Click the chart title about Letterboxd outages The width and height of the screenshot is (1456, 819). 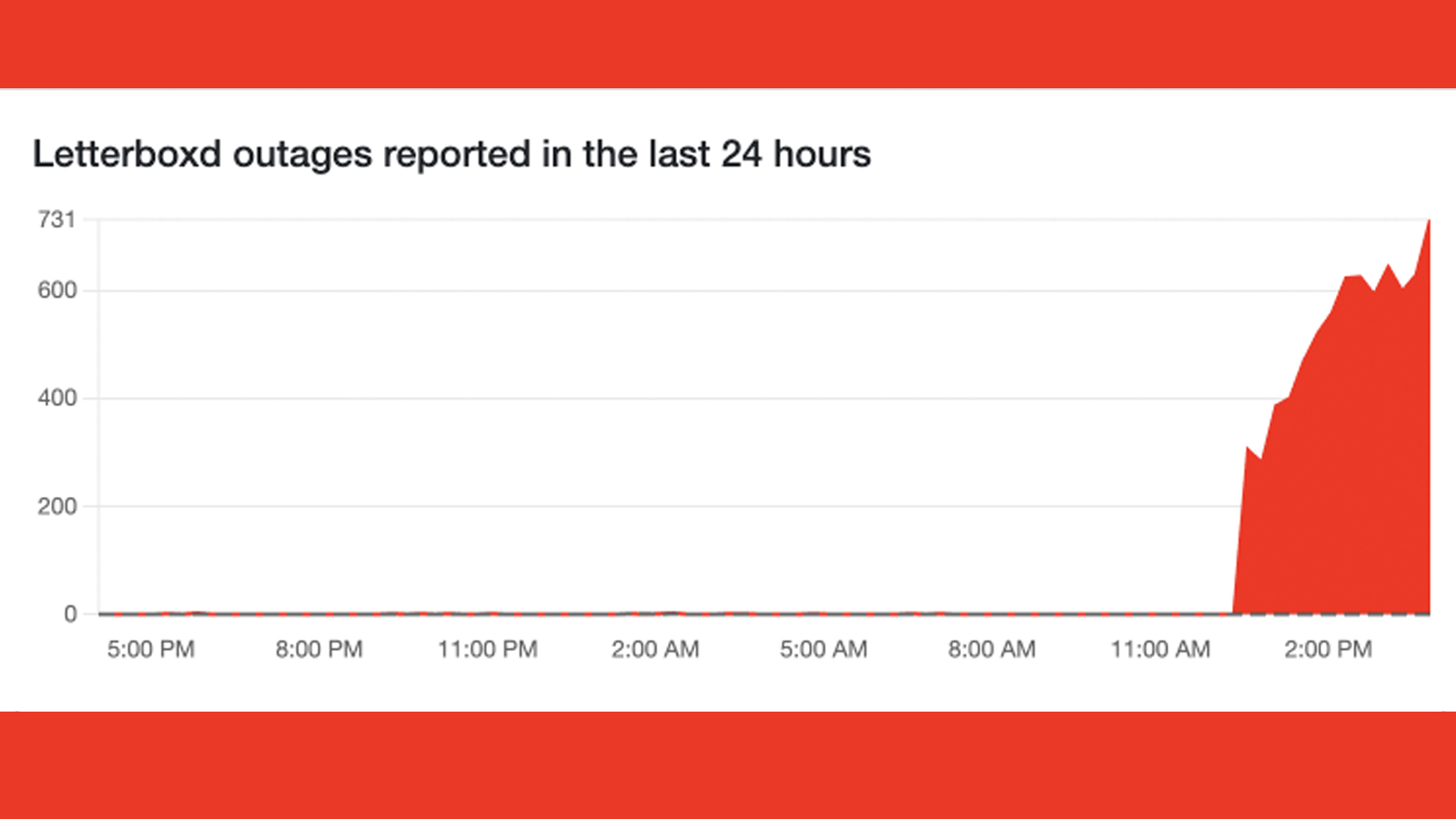click(451, 155)
